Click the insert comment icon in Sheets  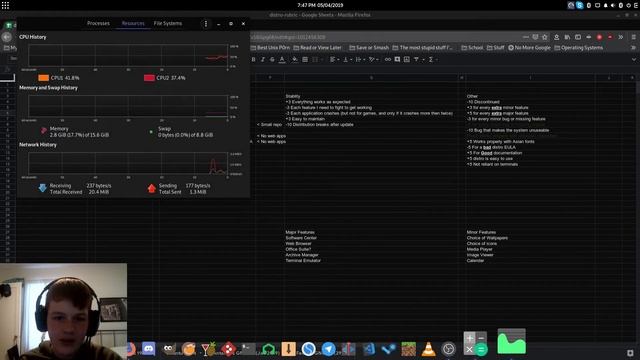tap(397, 60)
